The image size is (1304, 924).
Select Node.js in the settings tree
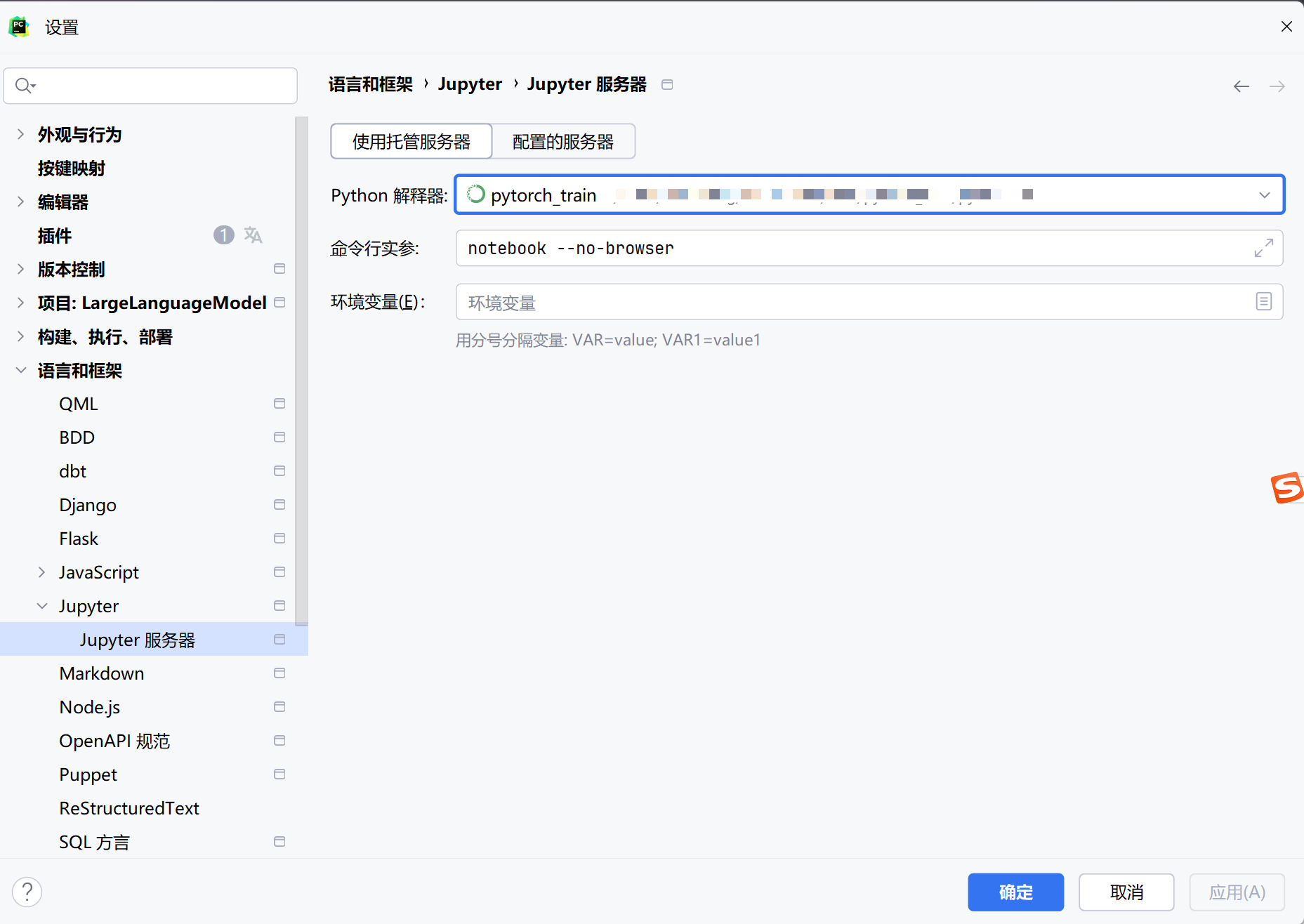(x=90, y=707)
